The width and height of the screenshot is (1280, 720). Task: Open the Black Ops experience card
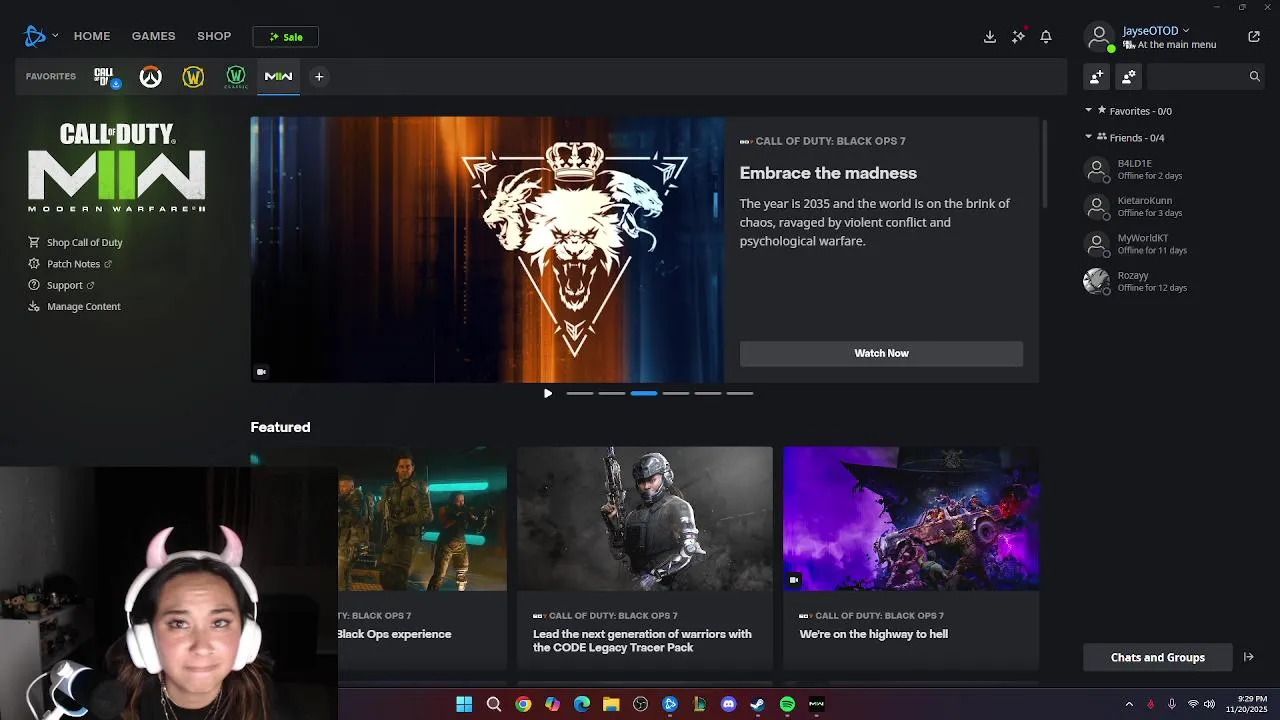tap(422, 557)
